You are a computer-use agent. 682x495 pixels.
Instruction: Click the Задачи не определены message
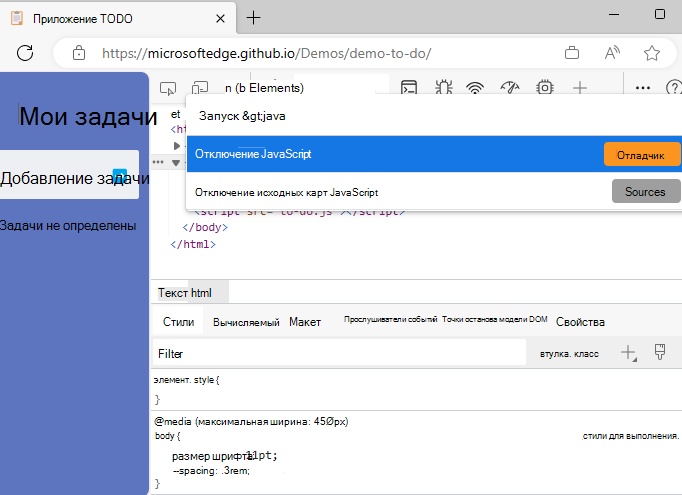[x=68, y=225]
